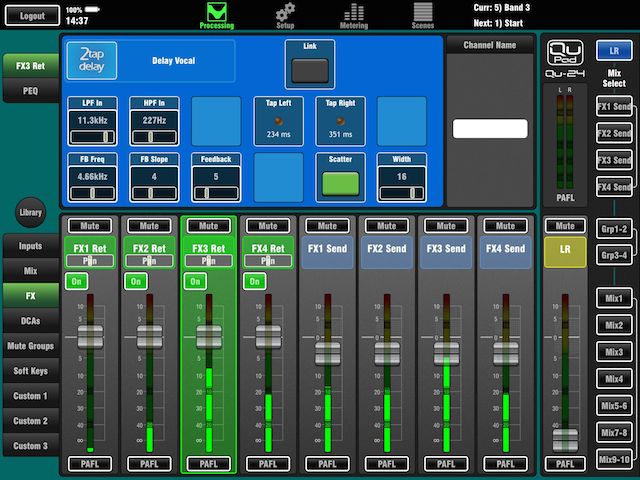Click the Qu-Pad Qu-24 logo
Image resolution: width=640 pixels, height=480 pixels.
coord(565,59)
